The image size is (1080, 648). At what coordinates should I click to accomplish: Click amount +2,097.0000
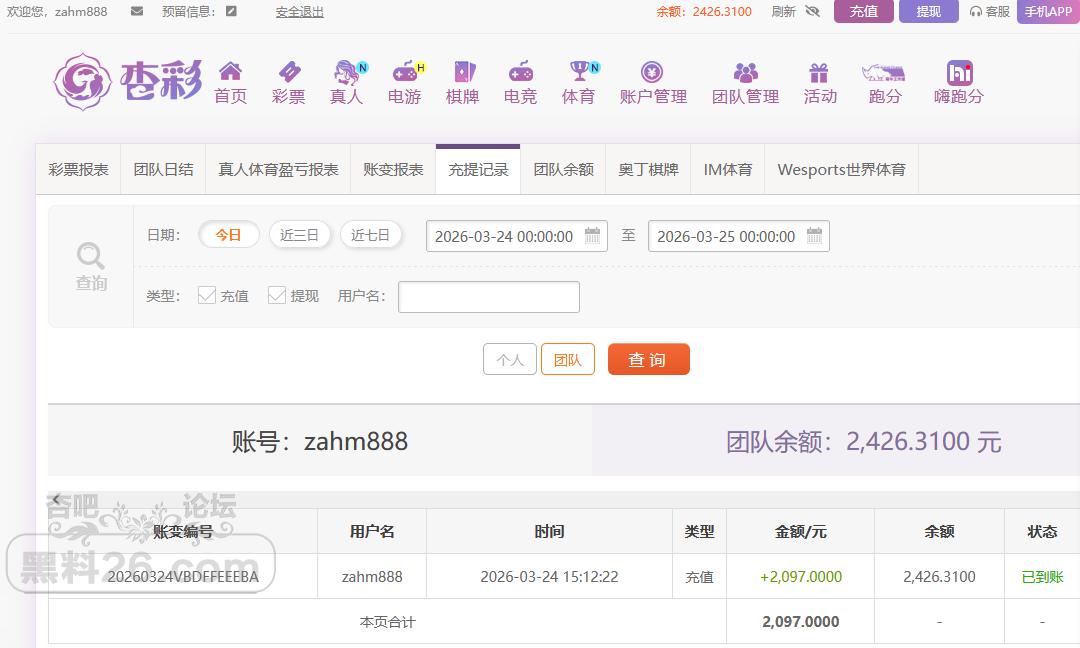(800, 577)
